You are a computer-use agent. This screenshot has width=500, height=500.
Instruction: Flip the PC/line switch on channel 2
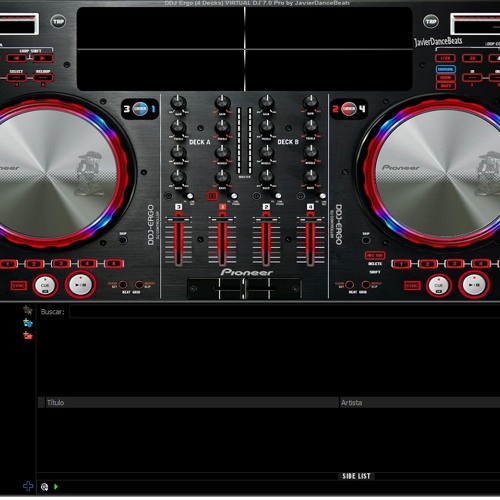[278, 196]
